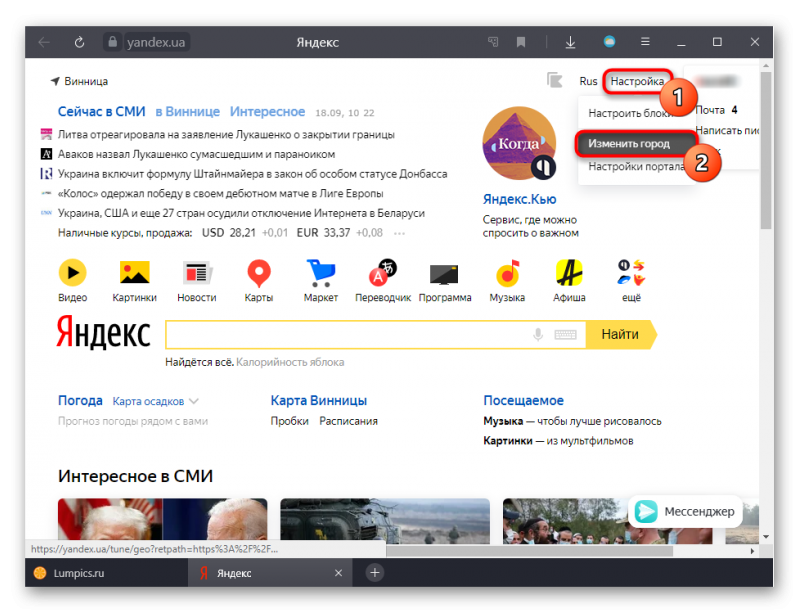800x613 pixels.
Task: Click the blue round profile icon in the toolbar
Action: point(609,41)
